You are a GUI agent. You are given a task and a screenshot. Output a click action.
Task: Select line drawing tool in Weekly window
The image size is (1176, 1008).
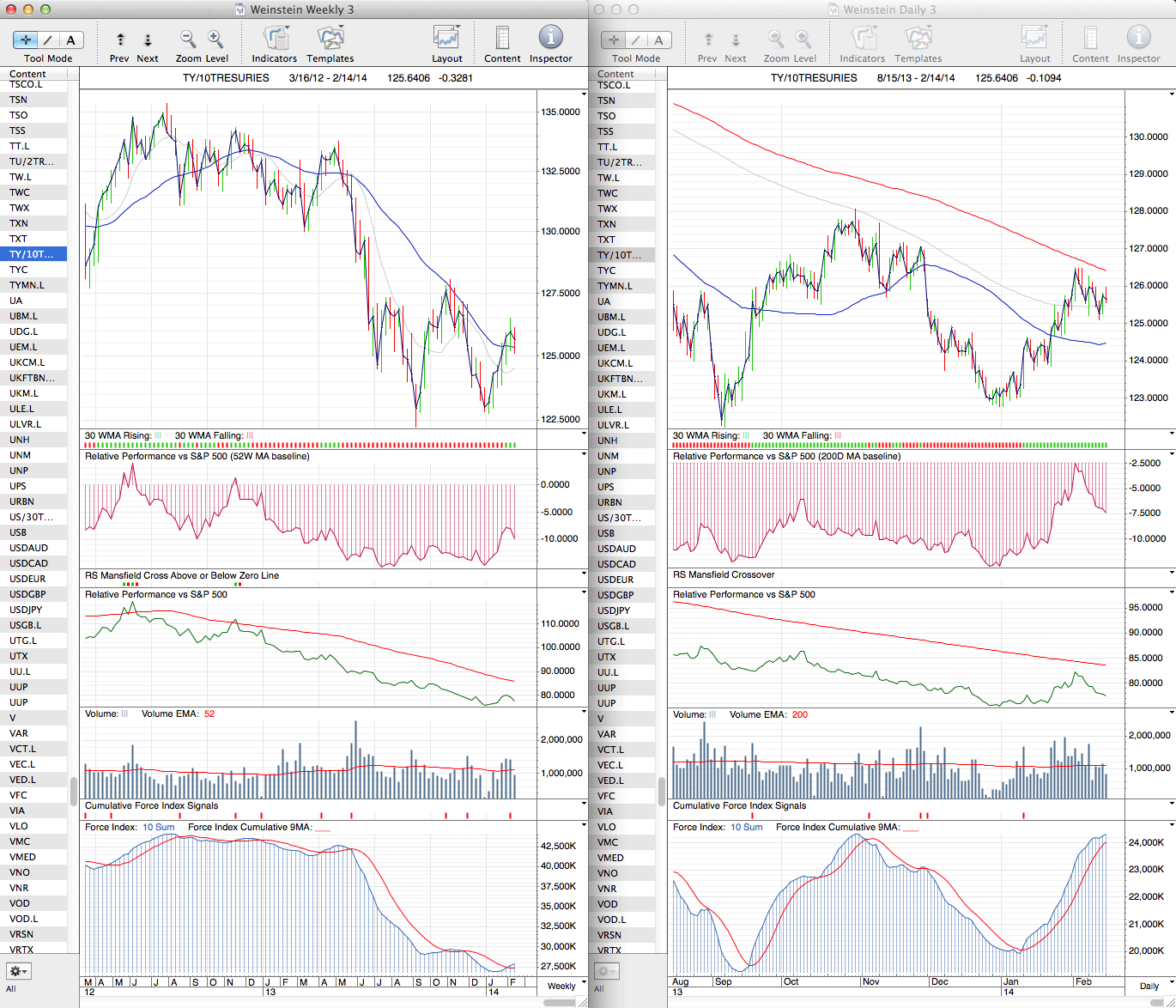pyautogui.click(x=48, y=39)
